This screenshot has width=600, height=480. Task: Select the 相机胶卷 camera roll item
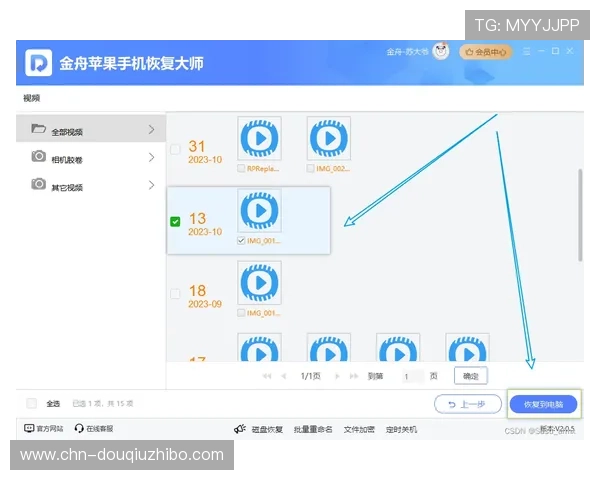pos(91,157)
